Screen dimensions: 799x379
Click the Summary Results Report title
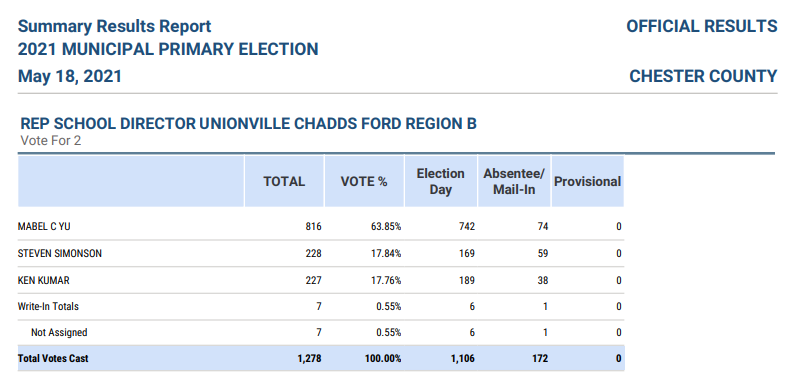(114, 26)
